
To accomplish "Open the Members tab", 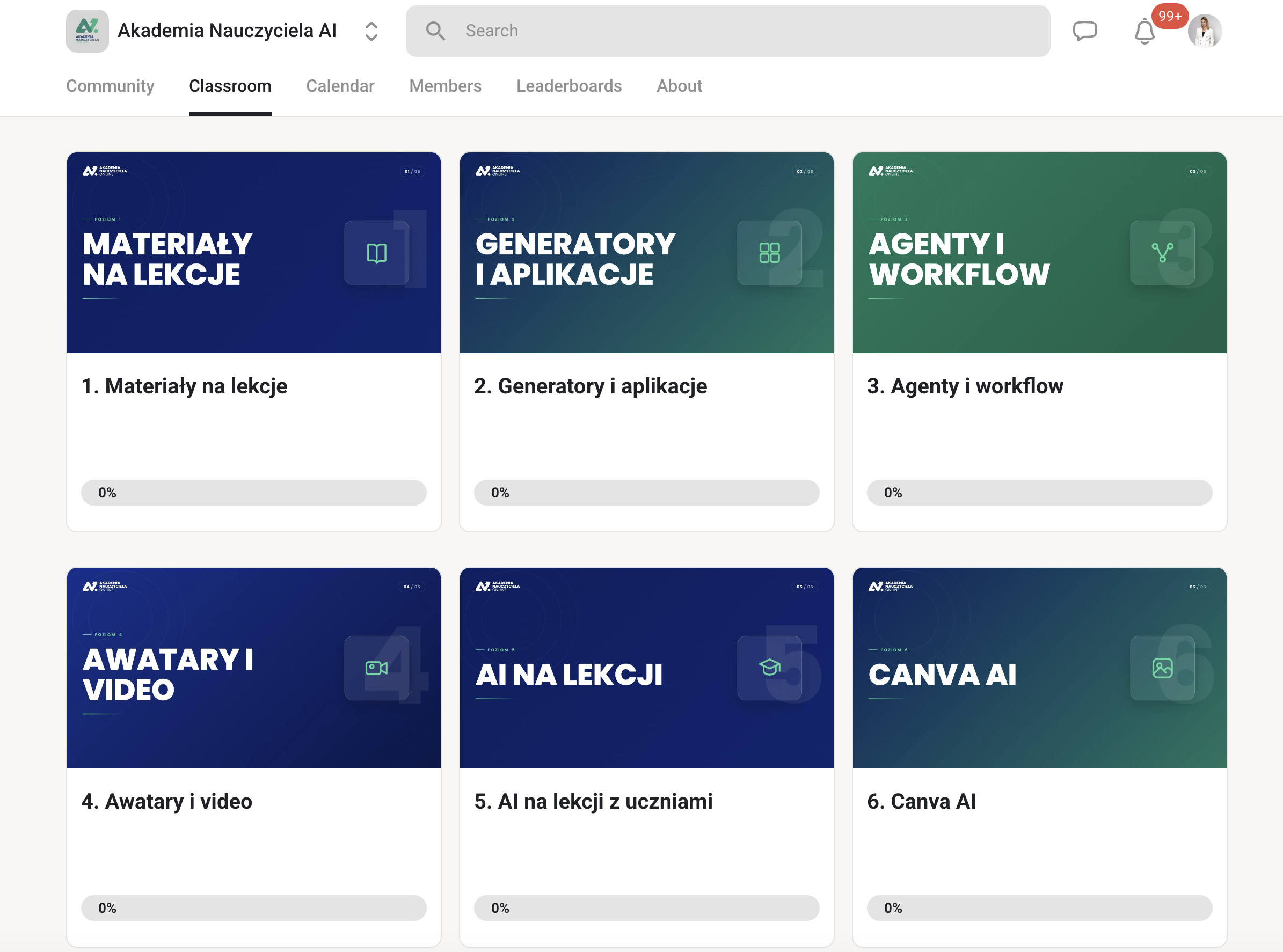I will pyautogui.click(x=445, y=86).
